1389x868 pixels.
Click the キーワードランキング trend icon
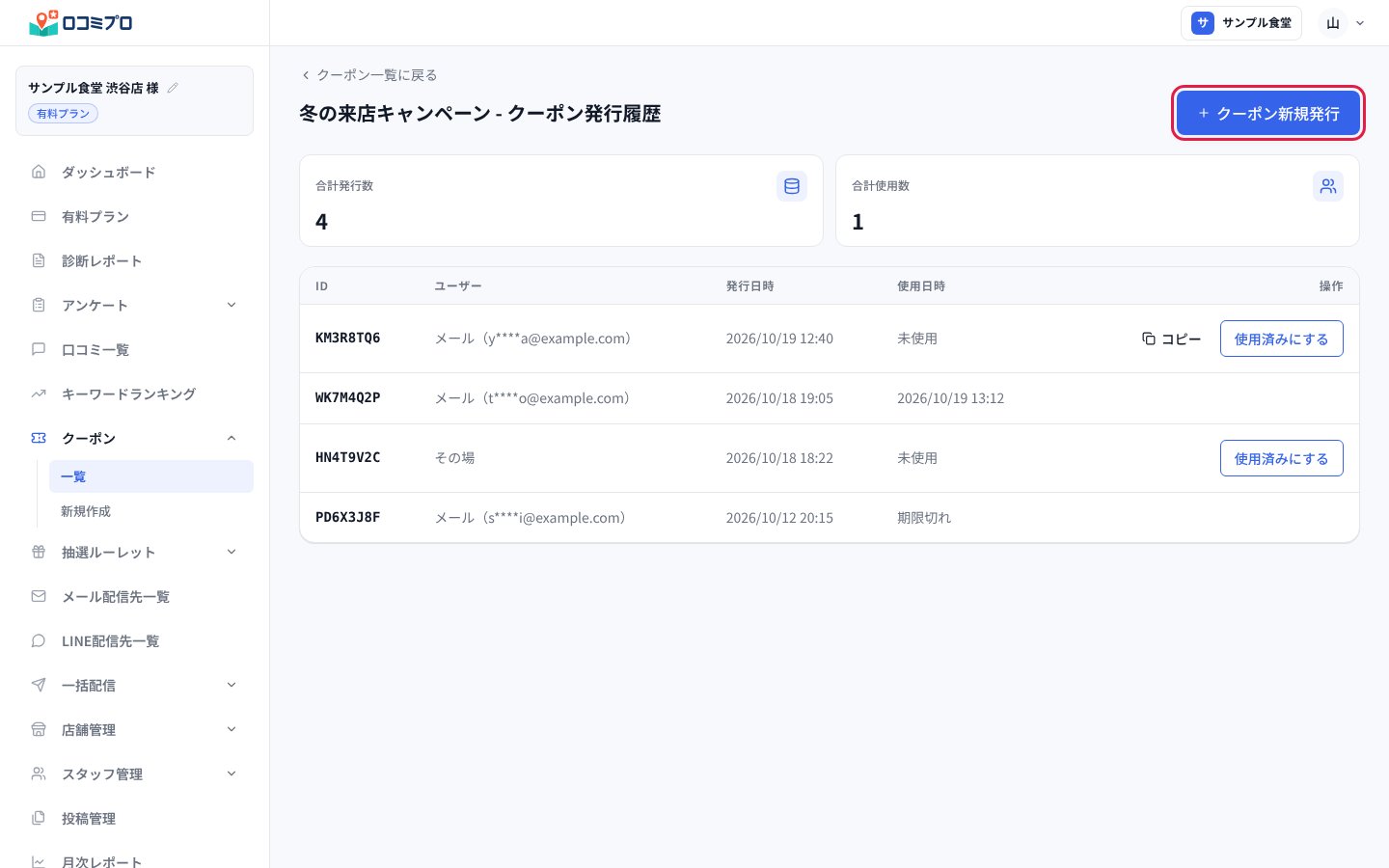[x=39, y=393]
